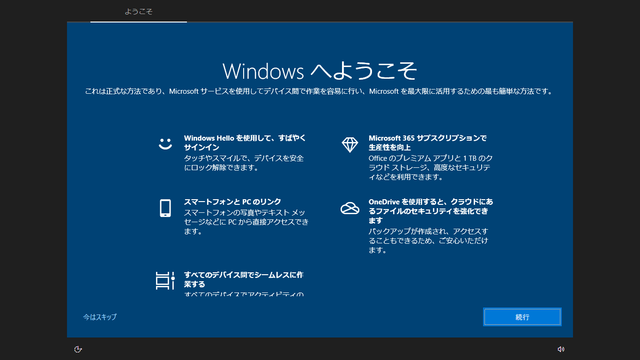This screenshot has width=640, height=360.
Task: Click the バックアップが作成され description text
Action: (x=428, y=241)
